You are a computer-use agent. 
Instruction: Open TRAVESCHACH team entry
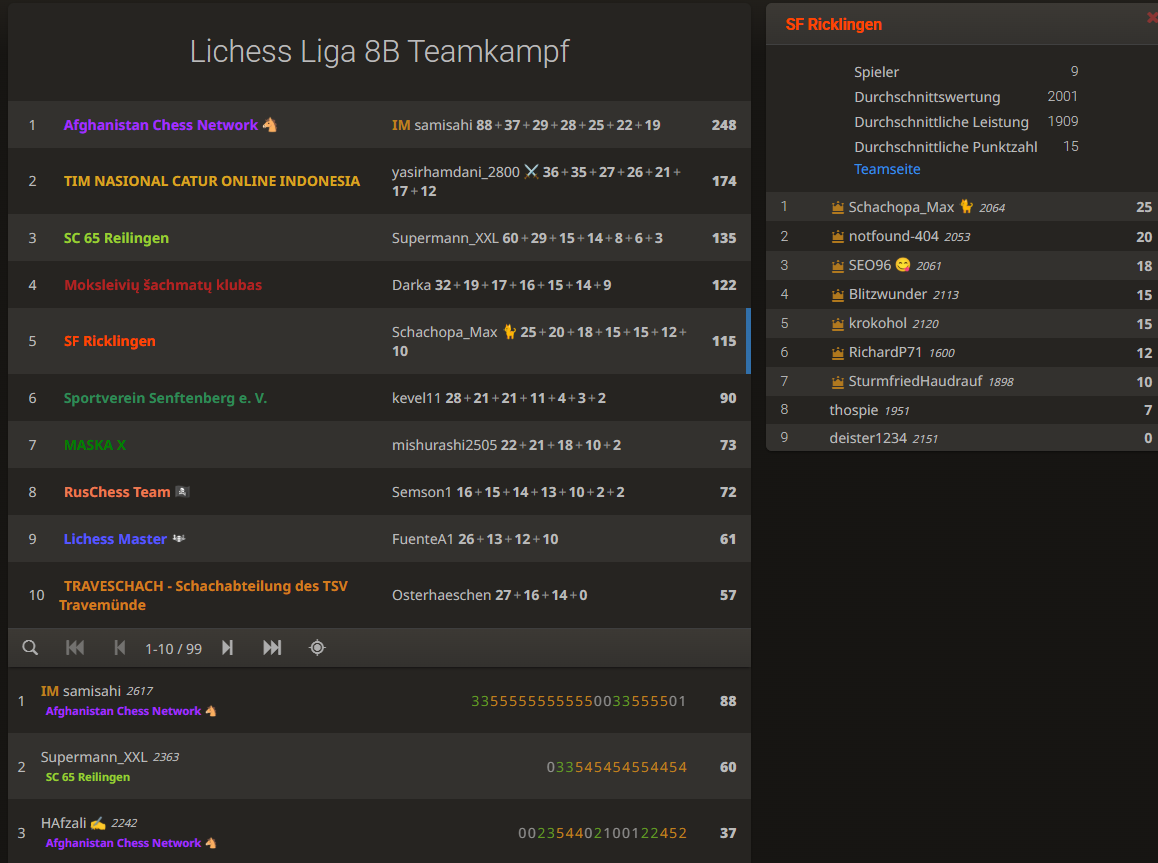coord(379,595)
